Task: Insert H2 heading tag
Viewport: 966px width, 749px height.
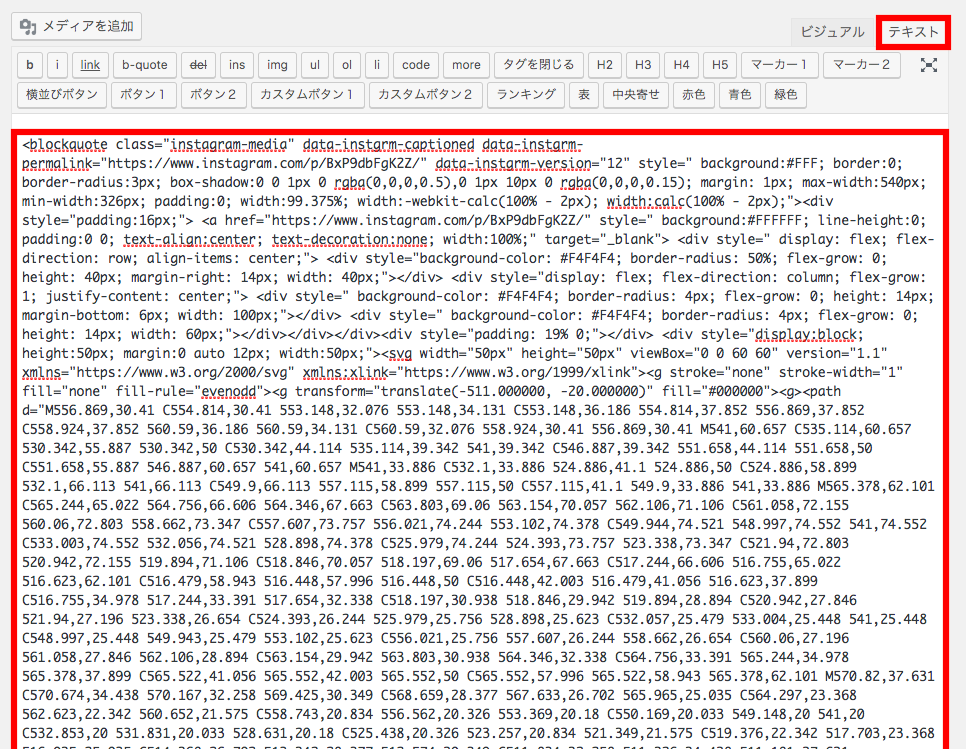Action: [x=604, y=65]
